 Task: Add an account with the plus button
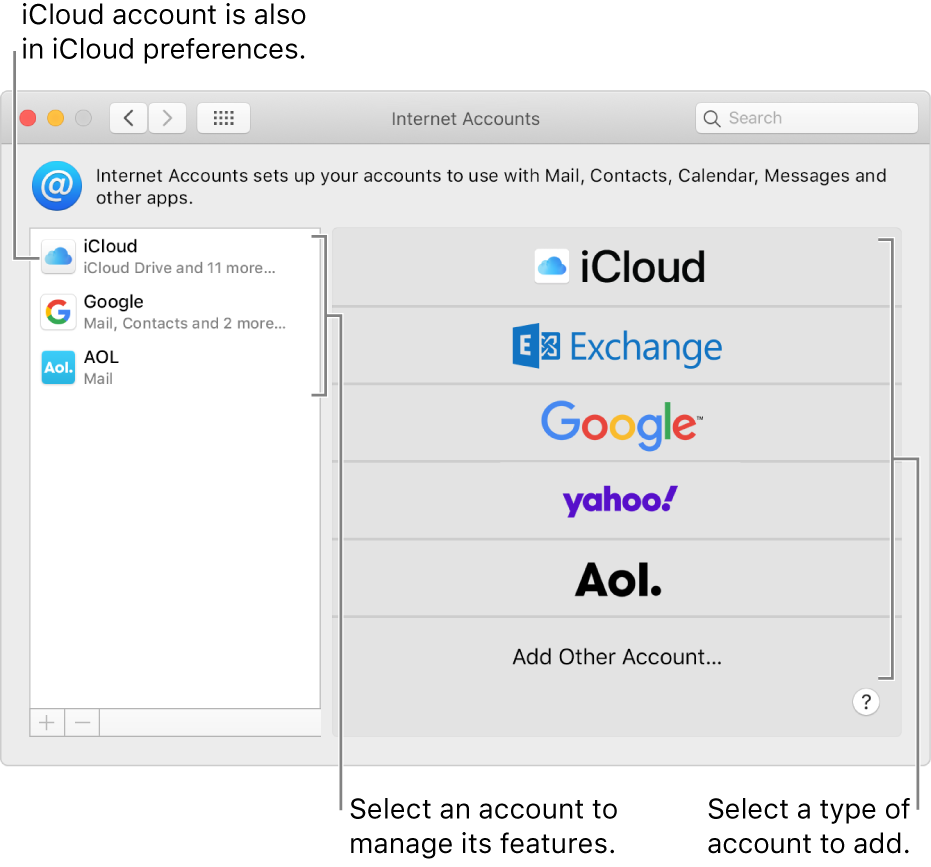click(x=47, y=723)
